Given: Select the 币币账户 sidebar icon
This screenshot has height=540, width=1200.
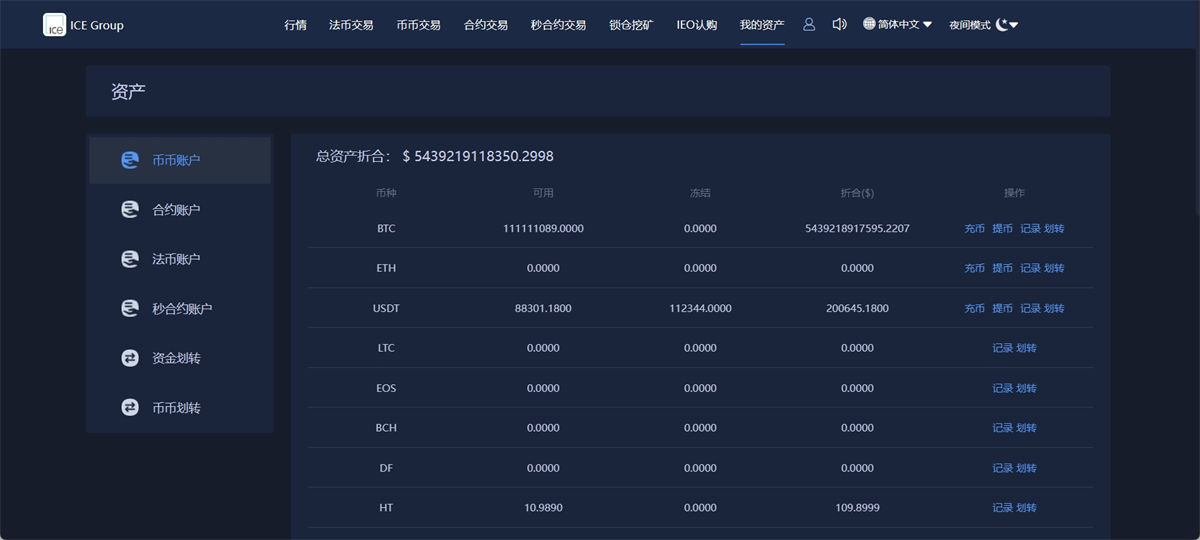Looking at the screenshot, I should click(x=130, y=160).
